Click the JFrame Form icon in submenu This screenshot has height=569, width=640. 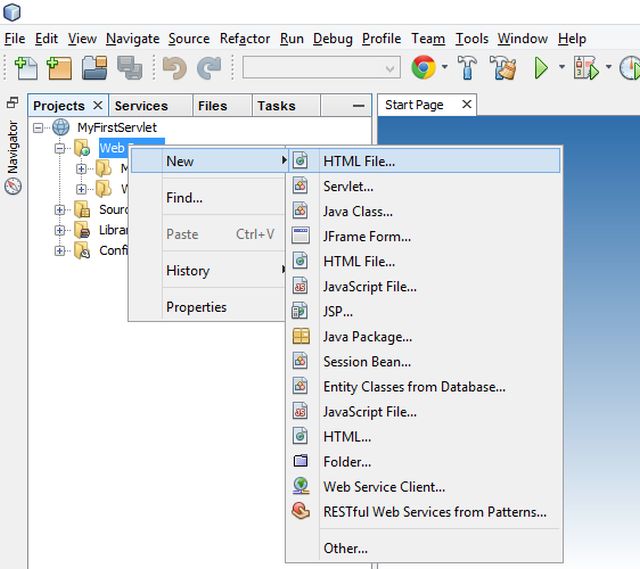pos(301,236)
